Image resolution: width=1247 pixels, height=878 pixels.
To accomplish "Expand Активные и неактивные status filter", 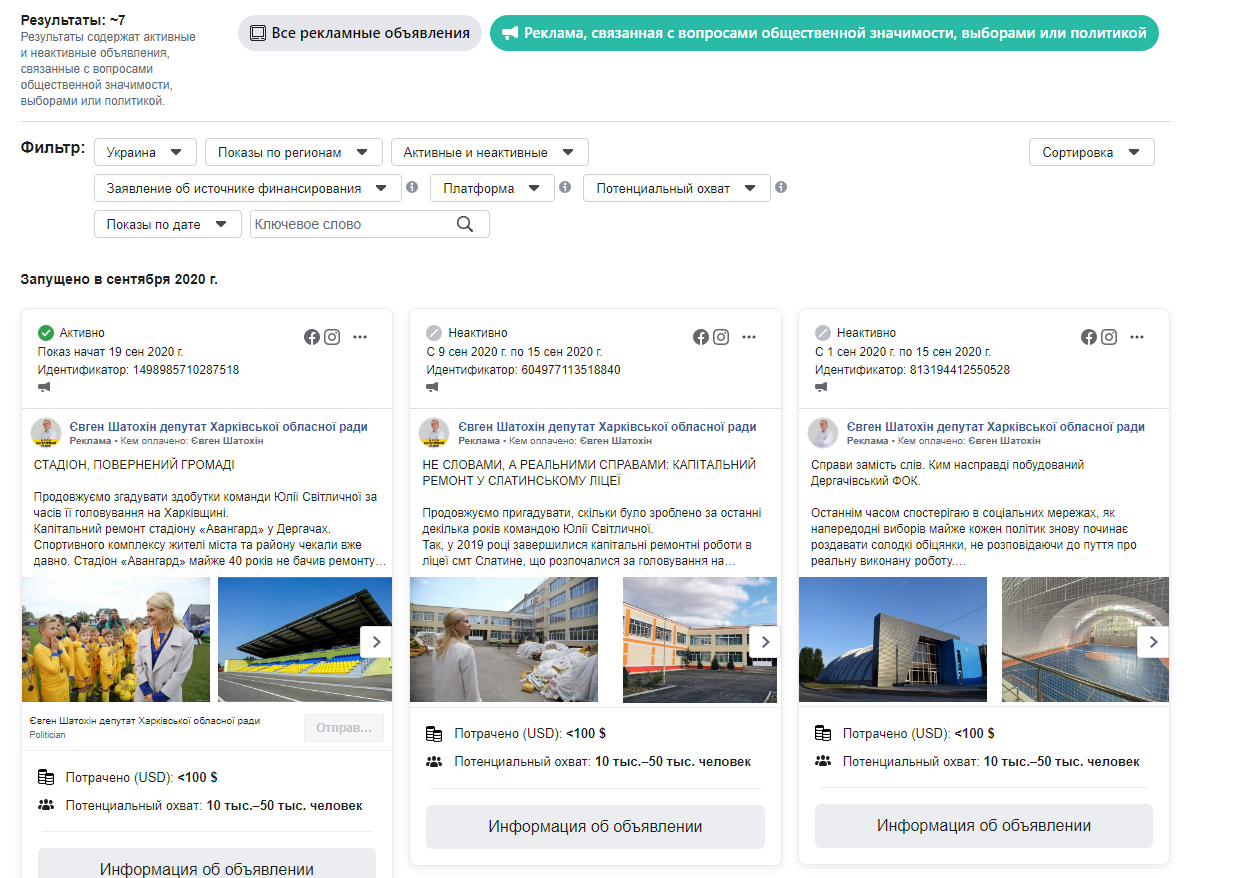I will (489, 153).
